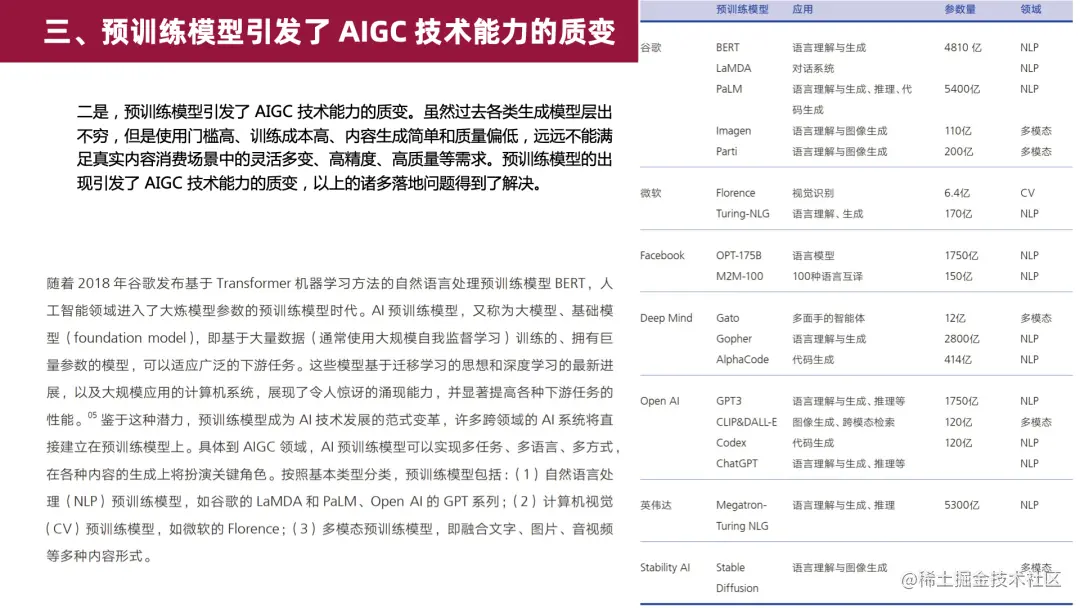Click the Codex model cell
Screen dimensions: 1080x608
click(x=731, y=443)
